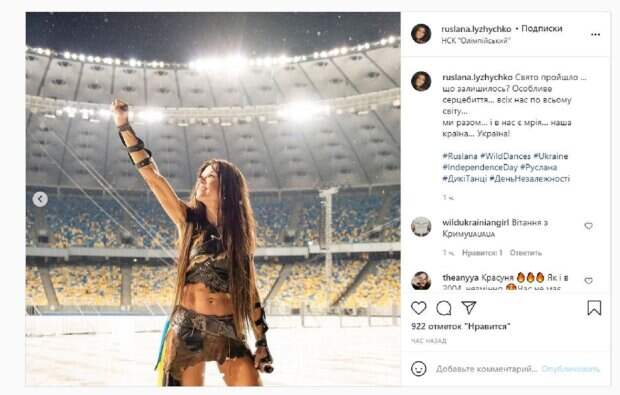Open ruslana.lyzhychko profile picture in header

421,34
